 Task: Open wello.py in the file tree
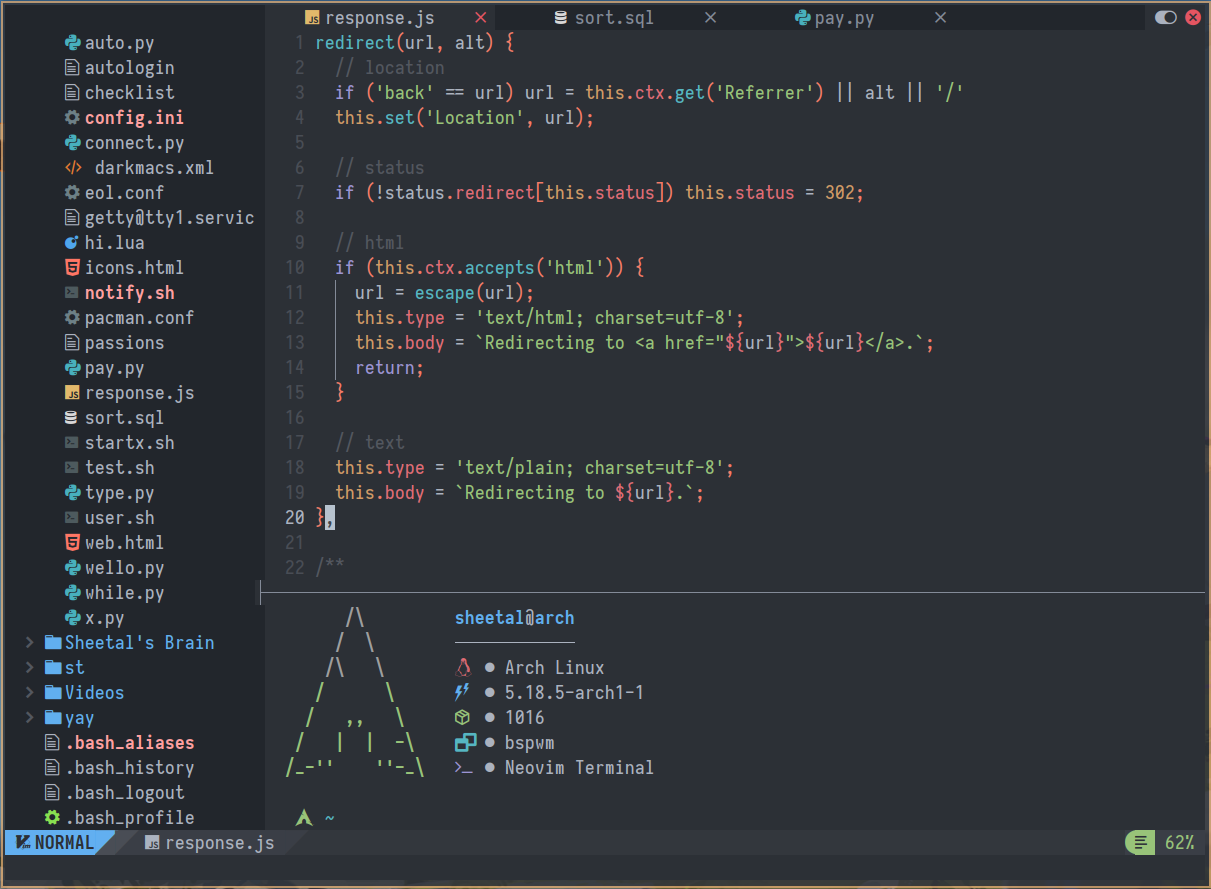(x=124, y=568)
